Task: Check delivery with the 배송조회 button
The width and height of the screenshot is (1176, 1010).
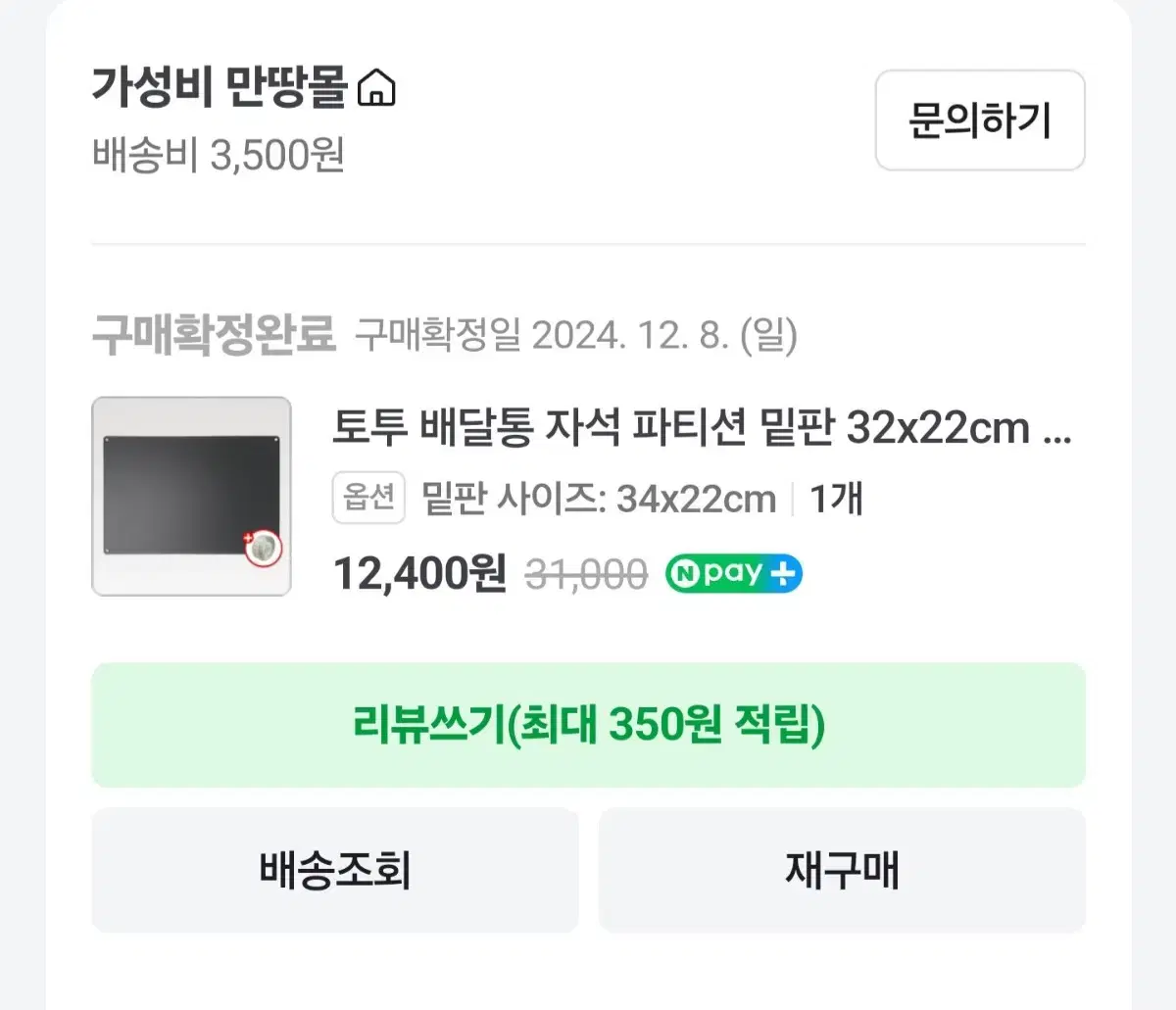Action: click(335, 870)
